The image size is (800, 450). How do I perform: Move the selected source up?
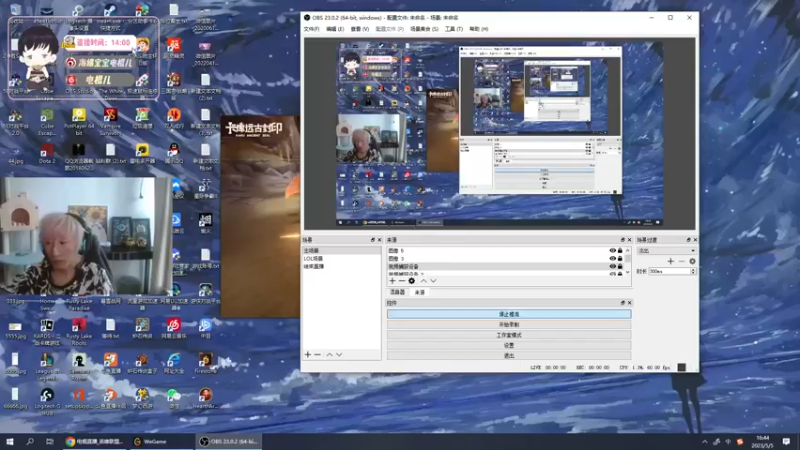(423, 281)
